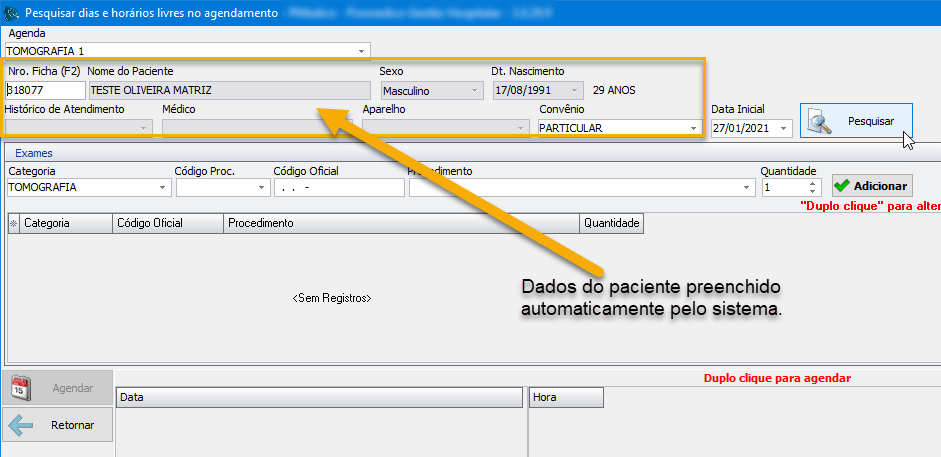Image resolution: width=941 pixels, height=457 pixels.
Task: Open the Data Inicial date picker
Action: (x=782, y=128)
